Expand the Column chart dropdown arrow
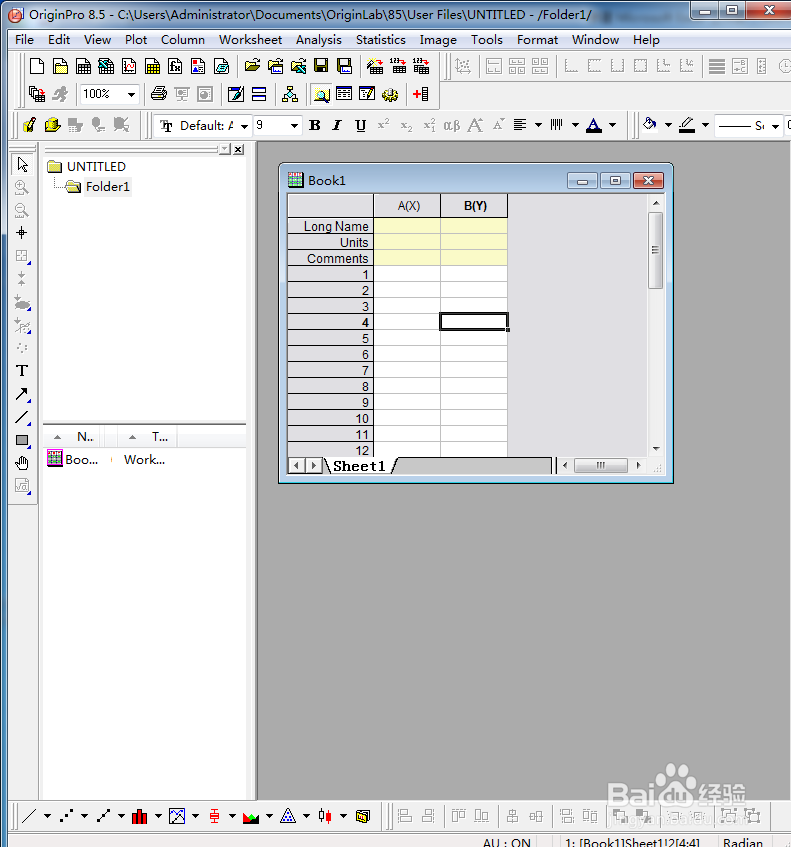Screen dimensions: 791x847 (x=158, y=816)
